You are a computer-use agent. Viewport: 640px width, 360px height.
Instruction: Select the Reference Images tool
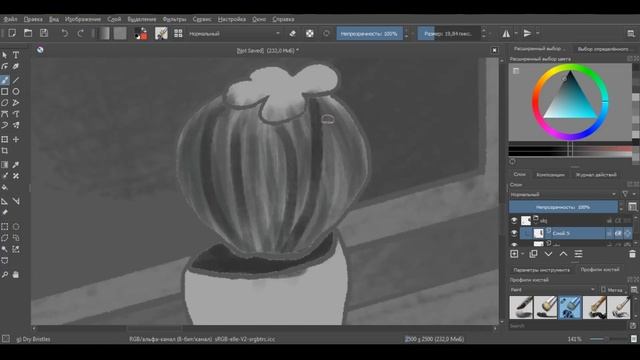coord(4,212)
